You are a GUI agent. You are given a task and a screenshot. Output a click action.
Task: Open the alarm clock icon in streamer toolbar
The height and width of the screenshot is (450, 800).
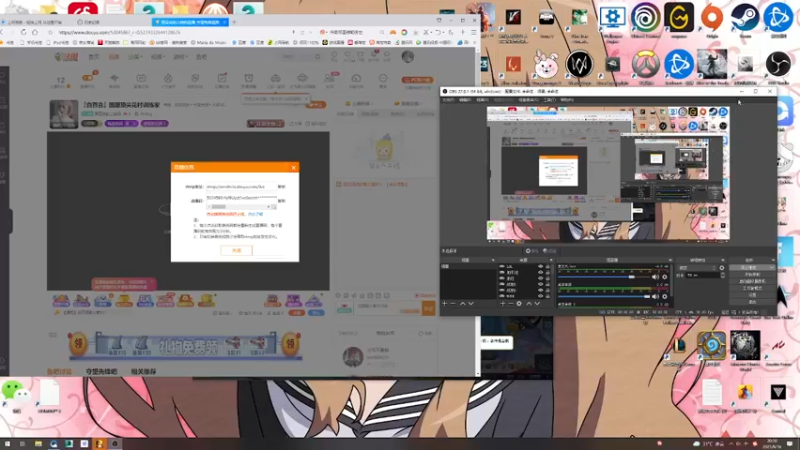248,79
